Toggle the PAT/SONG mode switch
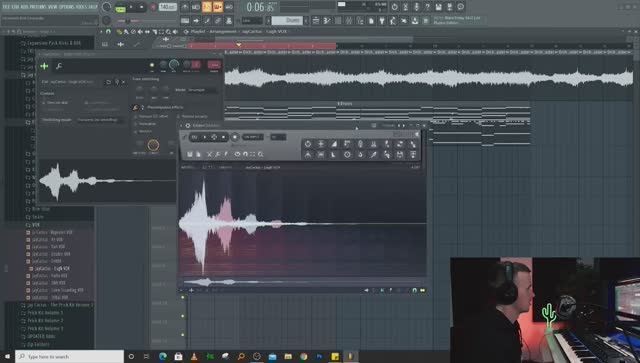Image resolution: width=640 pixels, height=363 pixels. coord(120,8)
